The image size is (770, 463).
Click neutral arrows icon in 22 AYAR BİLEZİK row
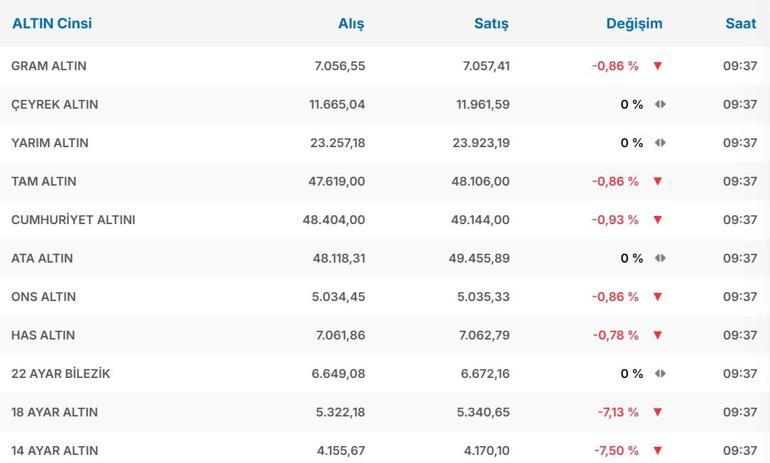(660, 374)
